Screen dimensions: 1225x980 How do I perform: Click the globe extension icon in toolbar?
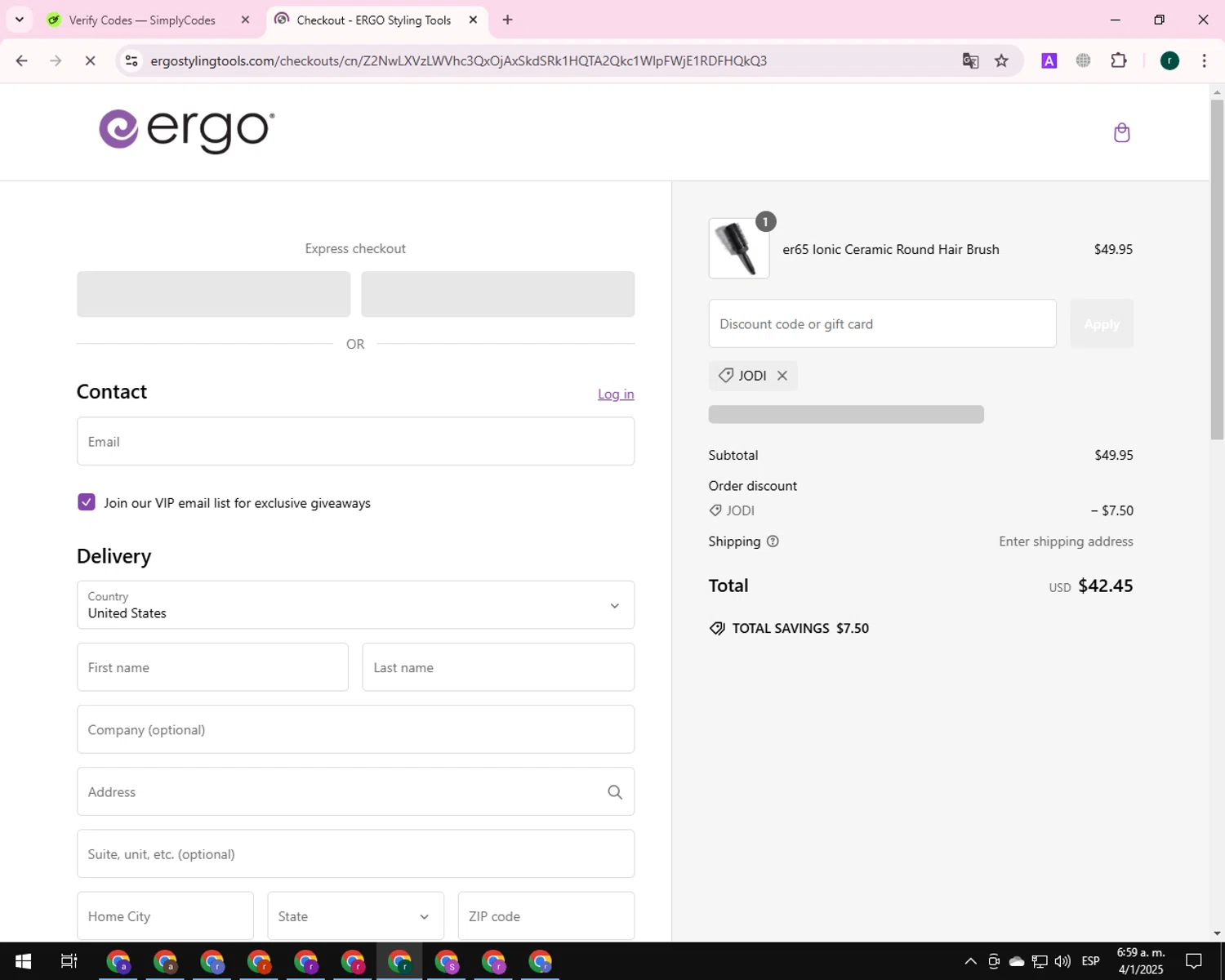(x=1084, y=60)
